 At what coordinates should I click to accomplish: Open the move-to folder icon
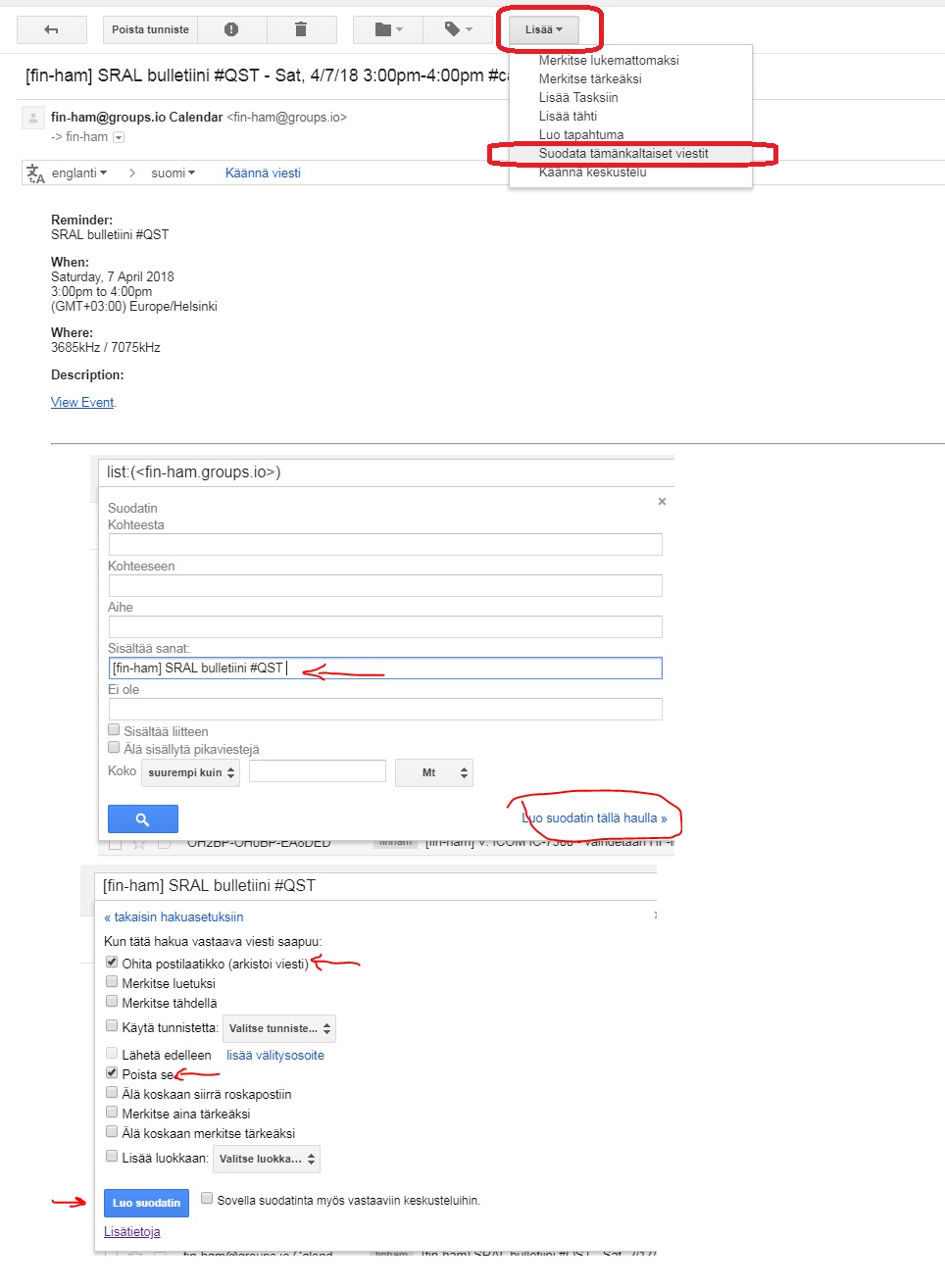[388, 29]
